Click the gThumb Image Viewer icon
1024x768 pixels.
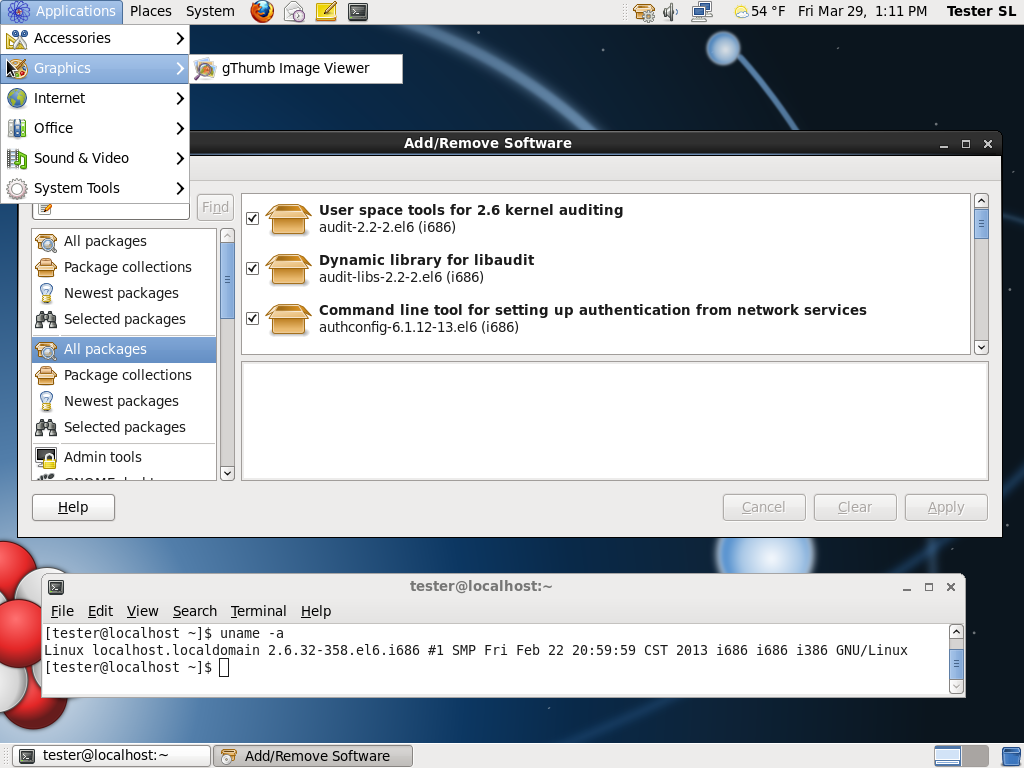pos(204,69)
